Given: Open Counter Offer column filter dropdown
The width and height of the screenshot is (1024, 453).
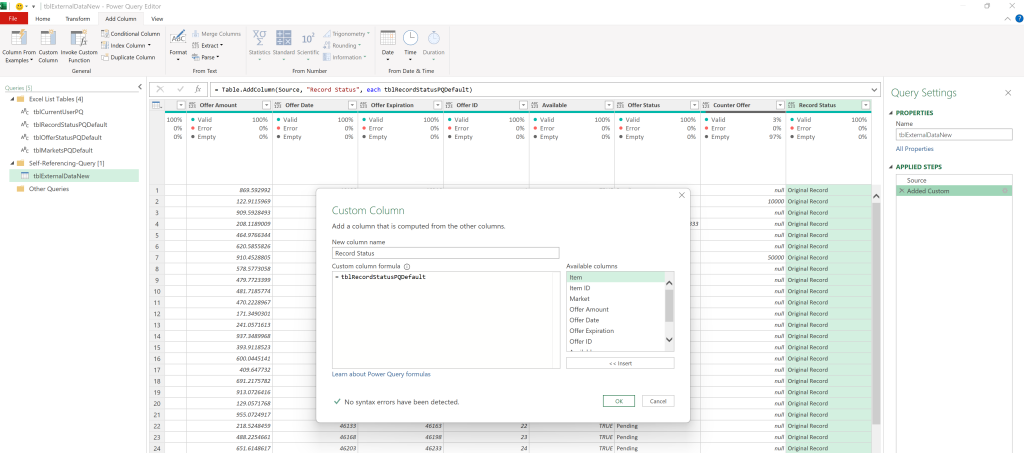Looking at the screenshot, I should click(x=780, y=105).
